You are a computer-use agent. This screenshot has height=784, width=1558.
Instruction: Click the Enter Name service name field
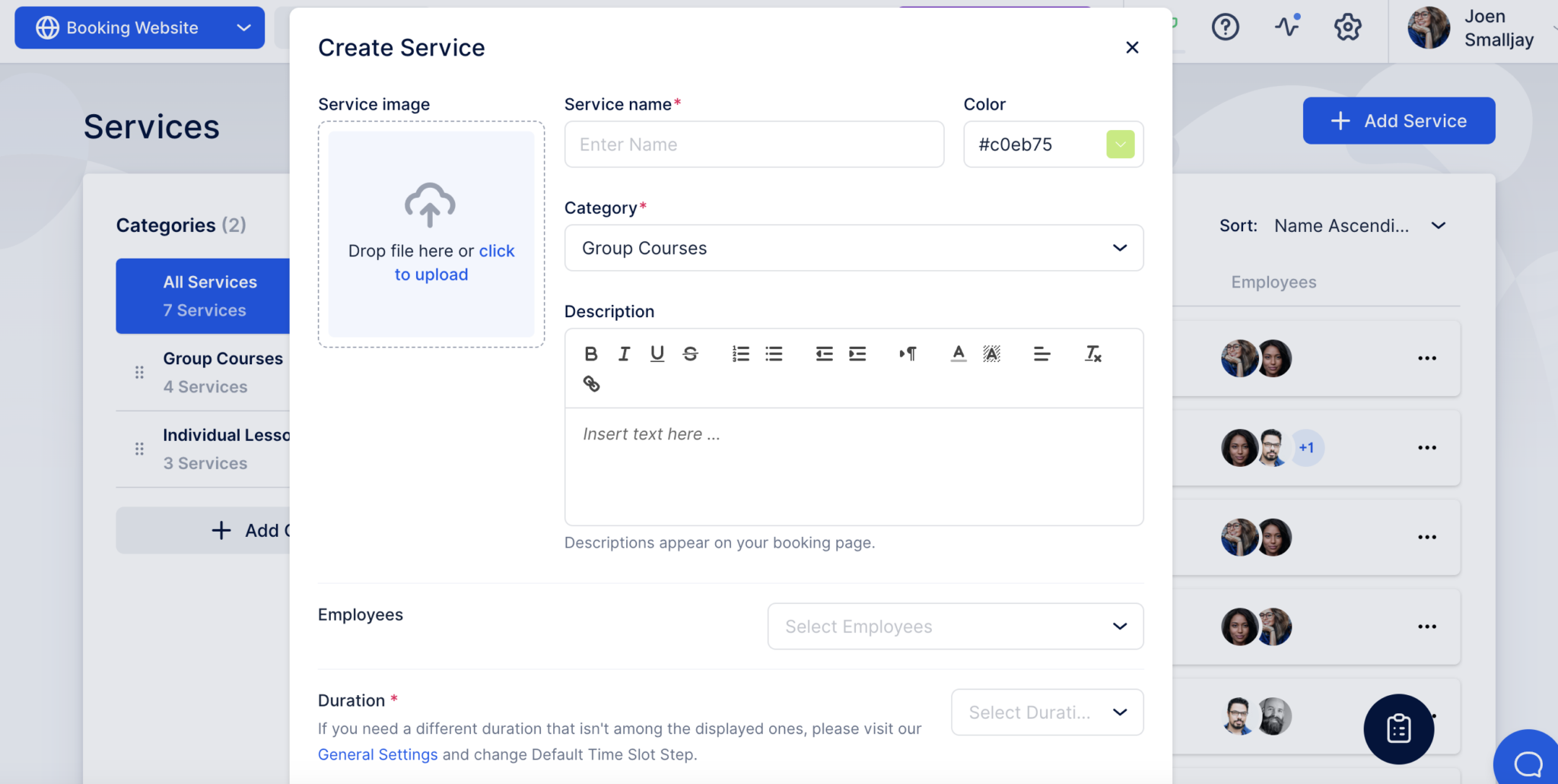pos(754,144)
